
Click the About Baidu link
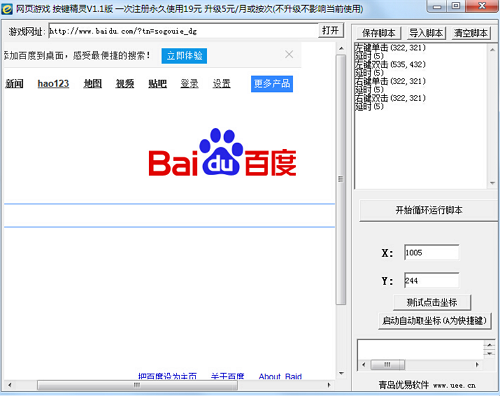pos(280,377)
